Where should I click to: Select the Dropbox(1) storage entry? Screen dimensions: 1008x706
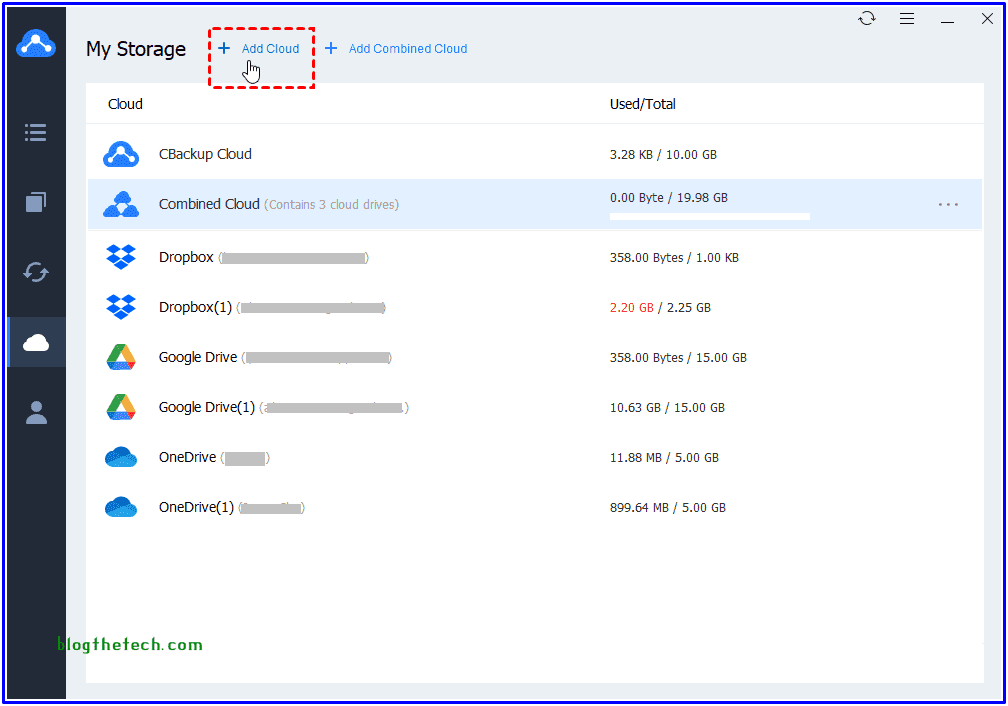click(195, 308)
